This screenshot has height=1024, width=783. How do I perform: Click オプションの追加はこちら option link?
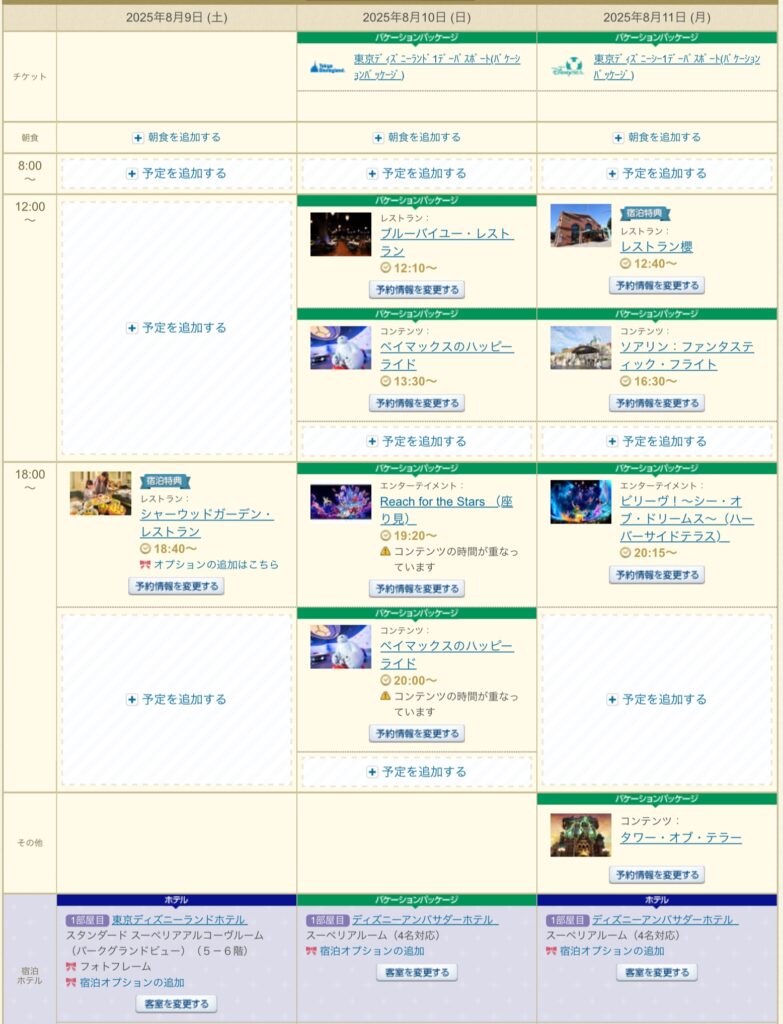[216, 565]
